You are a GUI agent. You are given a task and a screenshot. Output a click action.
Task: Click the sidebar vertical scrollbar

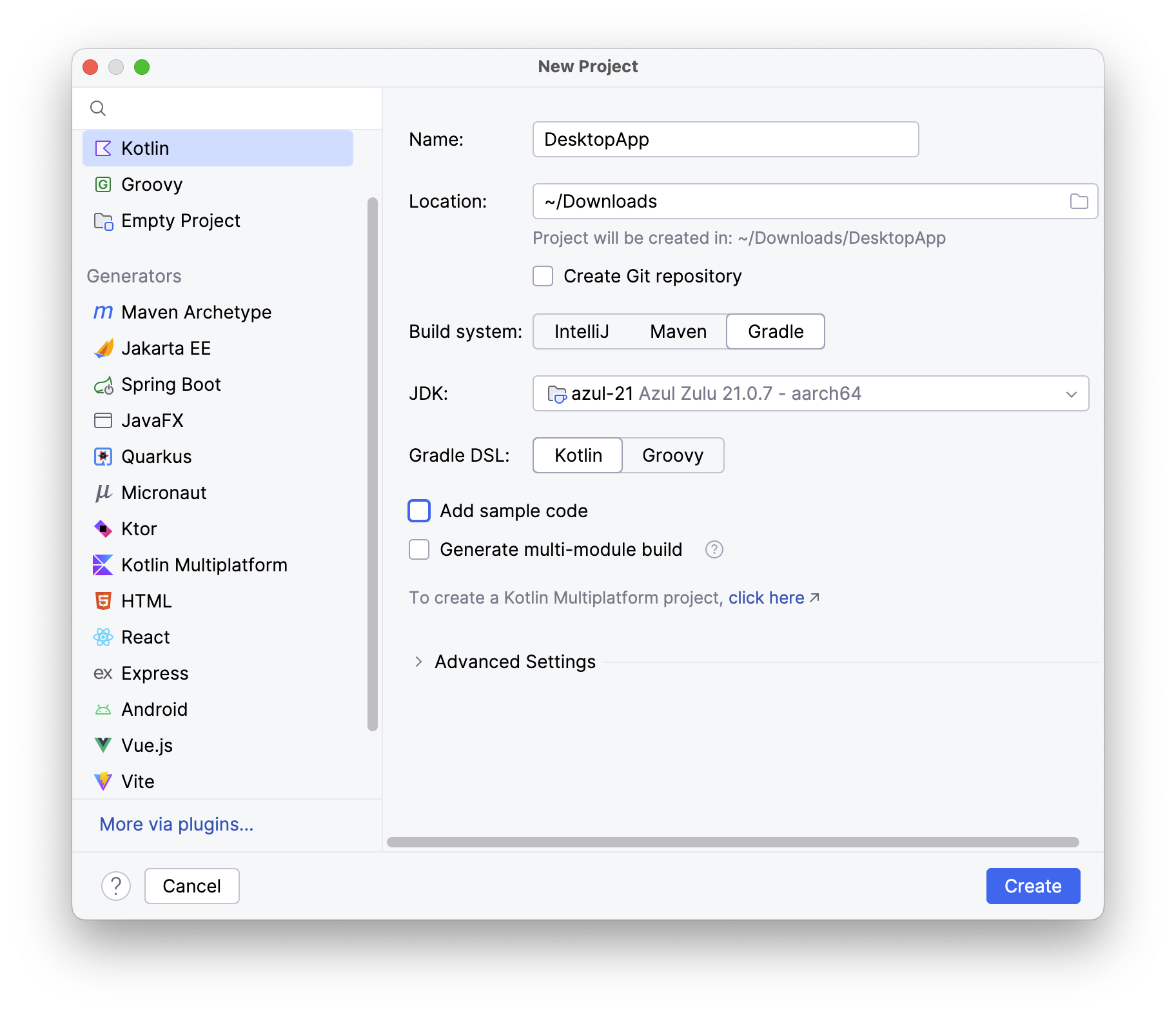tap(373, 464)
